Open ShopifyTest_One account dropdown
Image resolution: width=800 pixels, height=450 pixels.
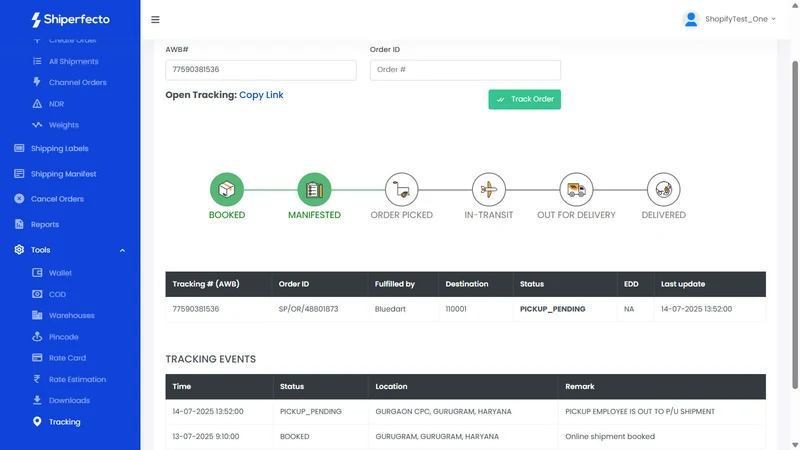pyautogui.click(x=740, y=19)
